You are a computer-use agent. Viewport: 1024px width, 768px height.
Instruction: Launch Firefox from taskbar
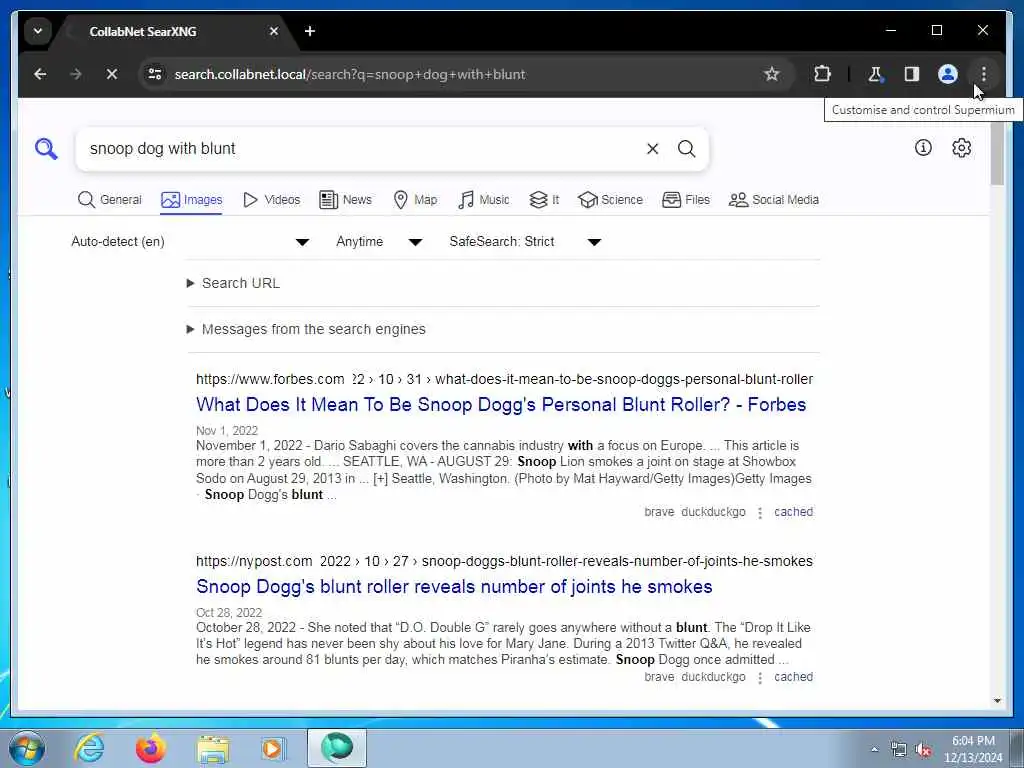151,748
